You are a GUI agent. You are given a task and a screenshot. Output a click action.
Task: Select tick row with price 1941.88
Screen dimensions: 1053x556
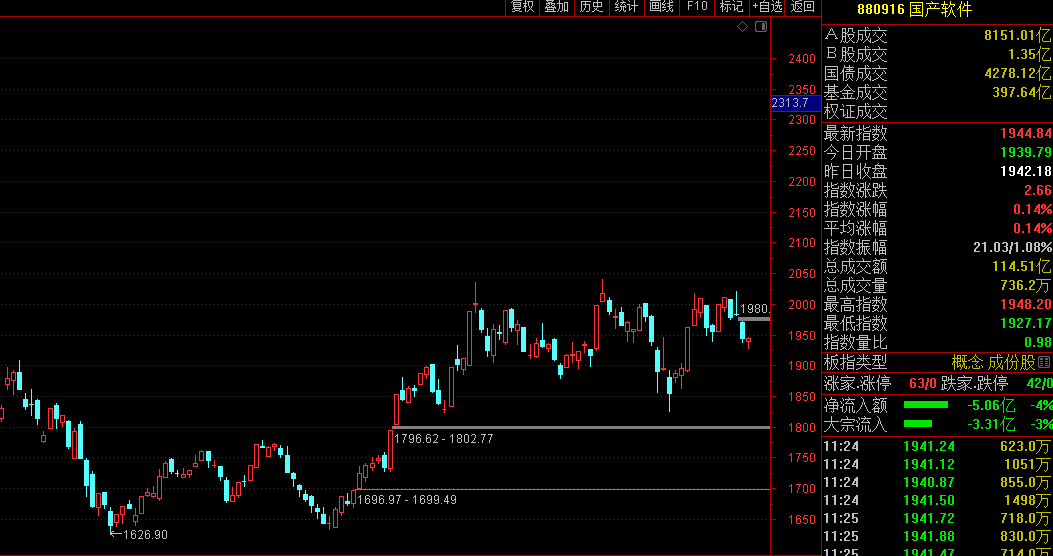[937, 536]
